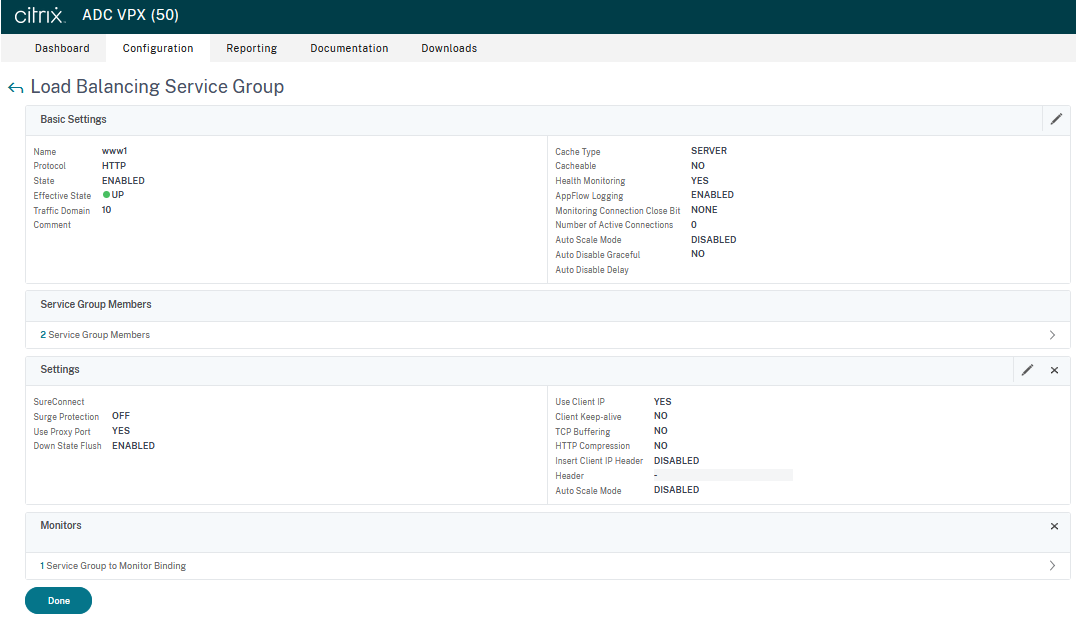Image resolution: width=1076 pixels, height=623 pixels.
Task: Click the Basic Settings section heading
Action: pyautogui.click(x=73, y=120)
